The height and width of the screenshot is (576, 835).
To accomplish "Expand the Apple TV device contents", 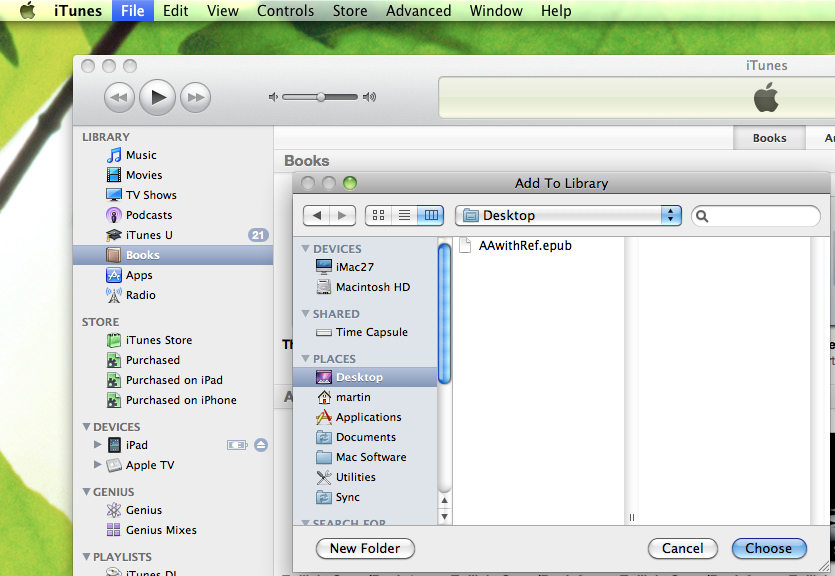I will (97, 464).
